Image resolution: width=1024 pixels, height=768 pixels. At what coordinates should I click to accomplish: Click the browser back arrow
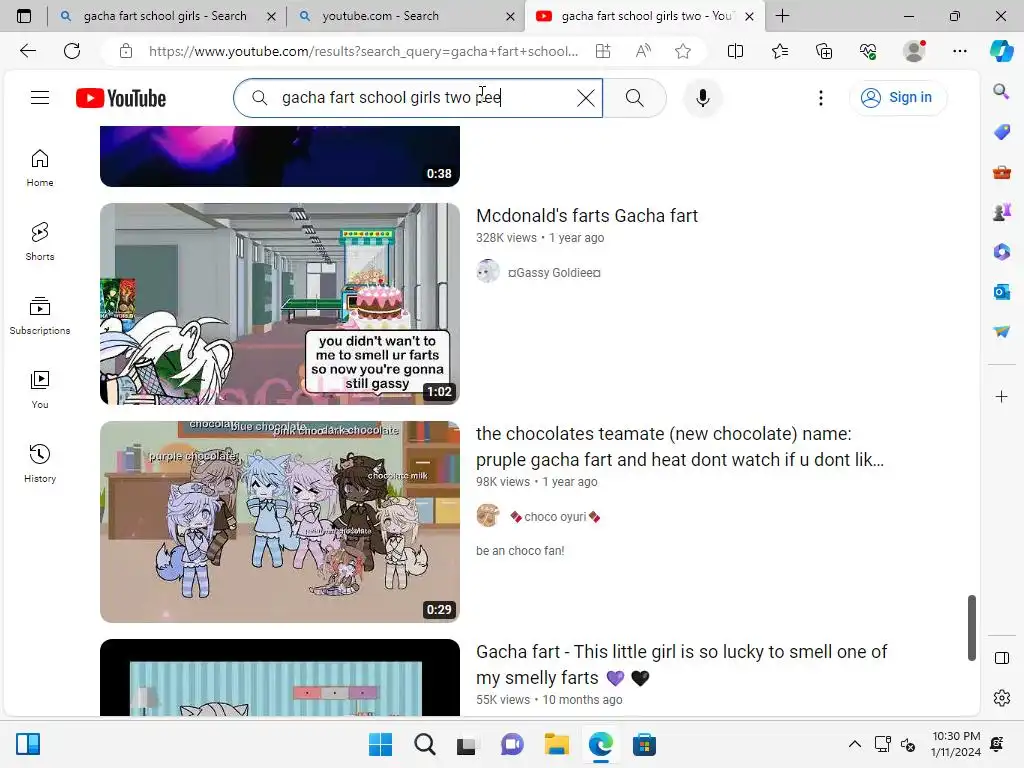pyautogui.click(x=27, y=51)
